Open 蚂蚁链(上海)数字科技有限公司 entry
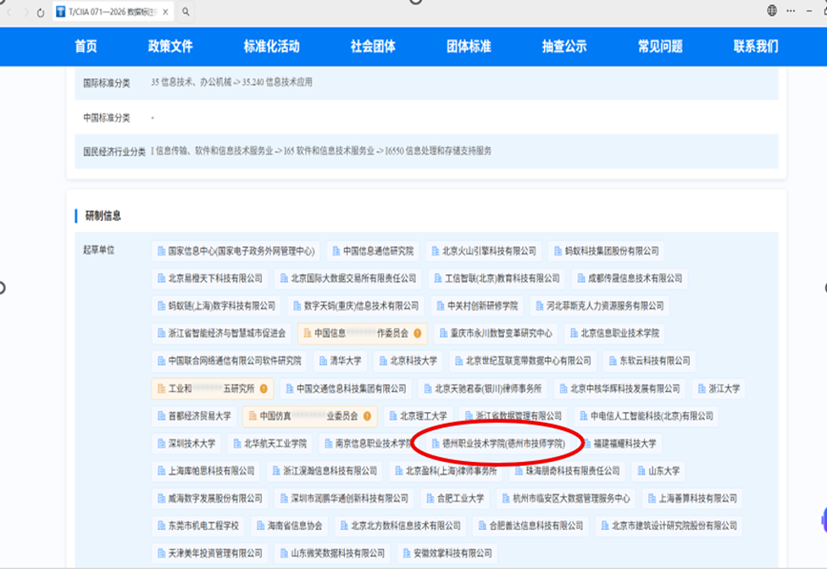The height and width of the screenshot is (569, 827). click(216, 306)
